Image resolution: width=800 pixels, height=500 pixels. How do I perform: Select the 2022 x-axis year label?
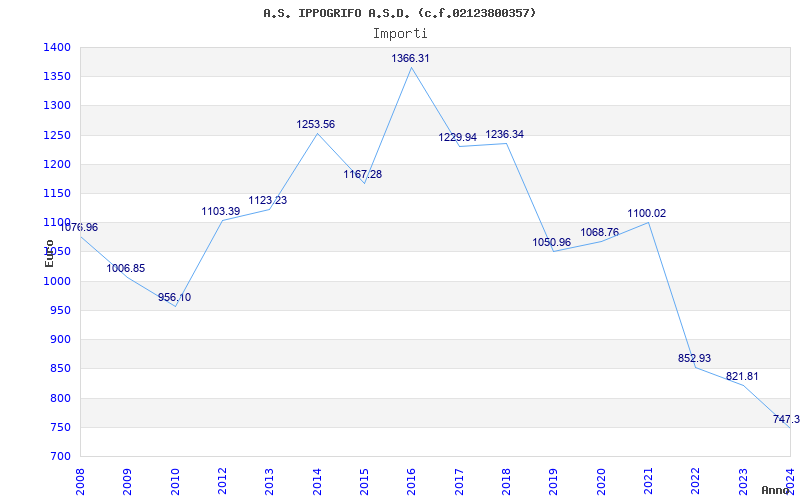[695, 482]
